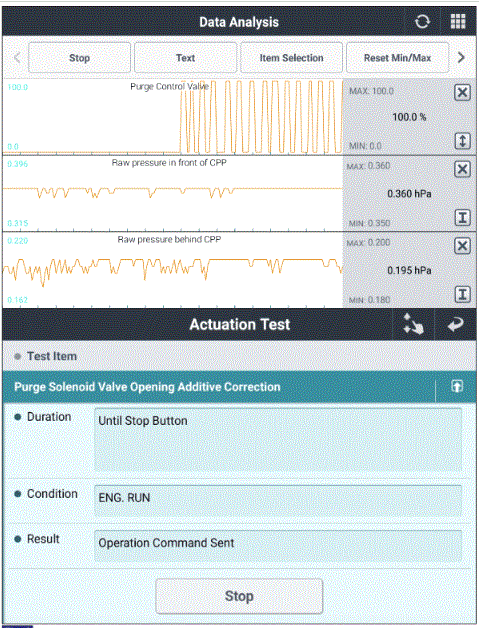Toggle scale range for behind CPP graph
This screenshot has width=479, height=628.
462,294
